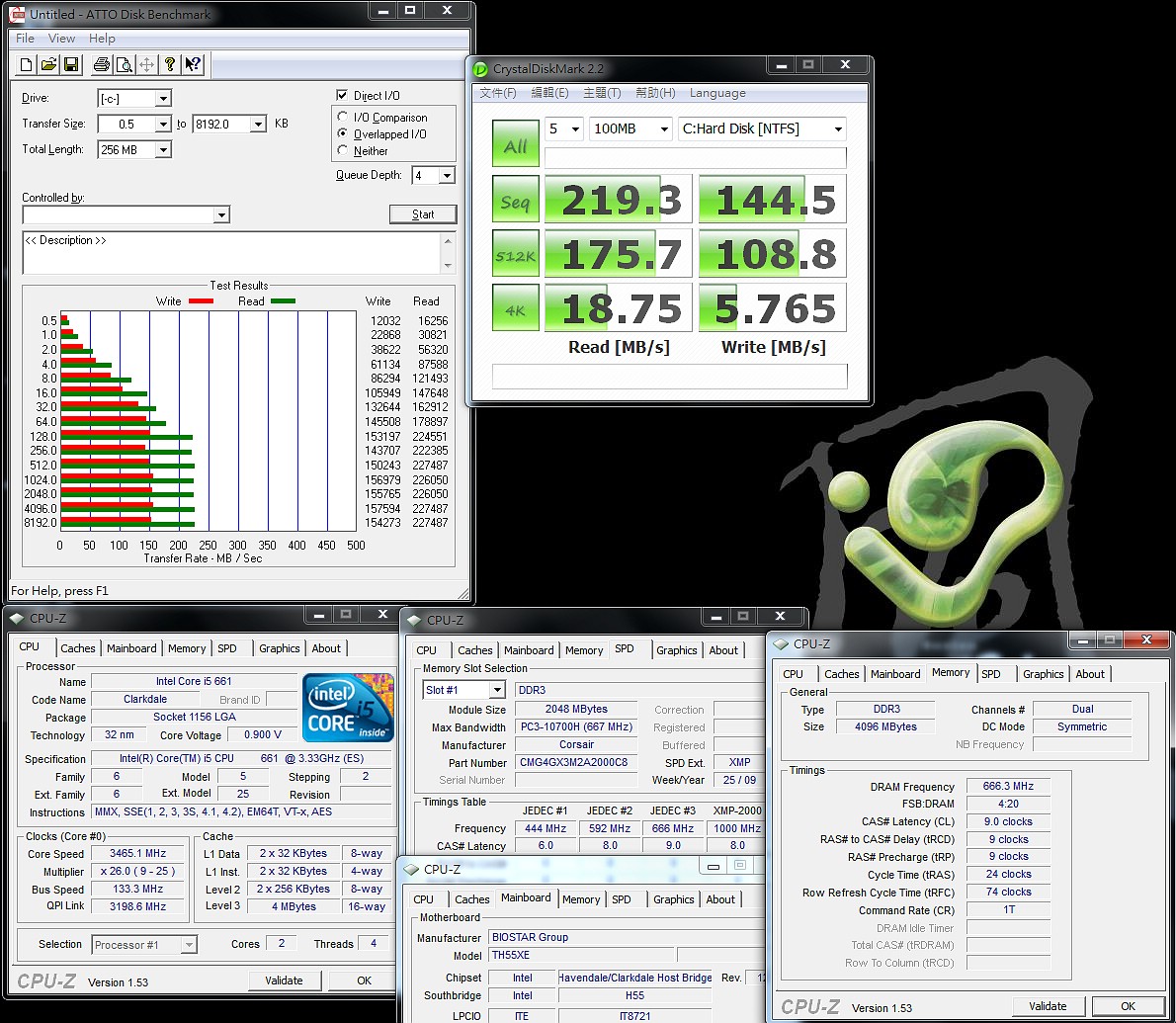The height and width of the screenshot is (1023, 1176).
Task: Open the Help menu in ATTO
Action: point(102,39)
